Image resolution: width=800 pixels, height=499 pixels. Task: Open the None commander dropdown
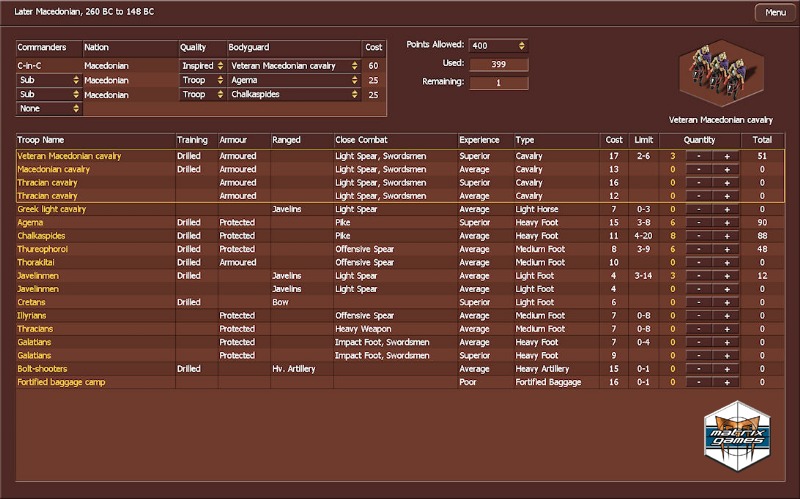pos(49,108)
